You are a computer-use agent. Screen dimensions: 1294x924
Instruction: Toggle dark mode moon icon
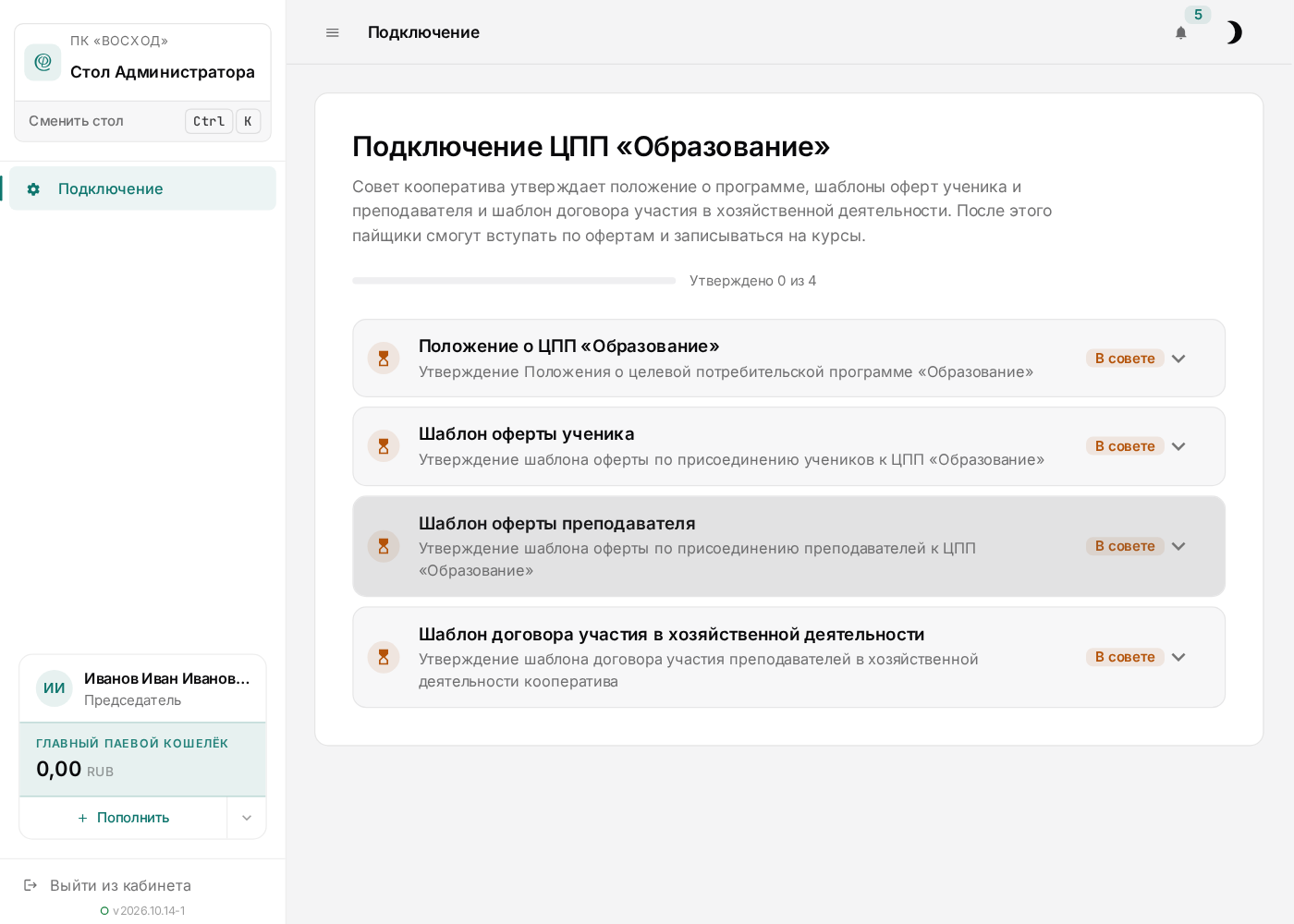(1234, 33)
